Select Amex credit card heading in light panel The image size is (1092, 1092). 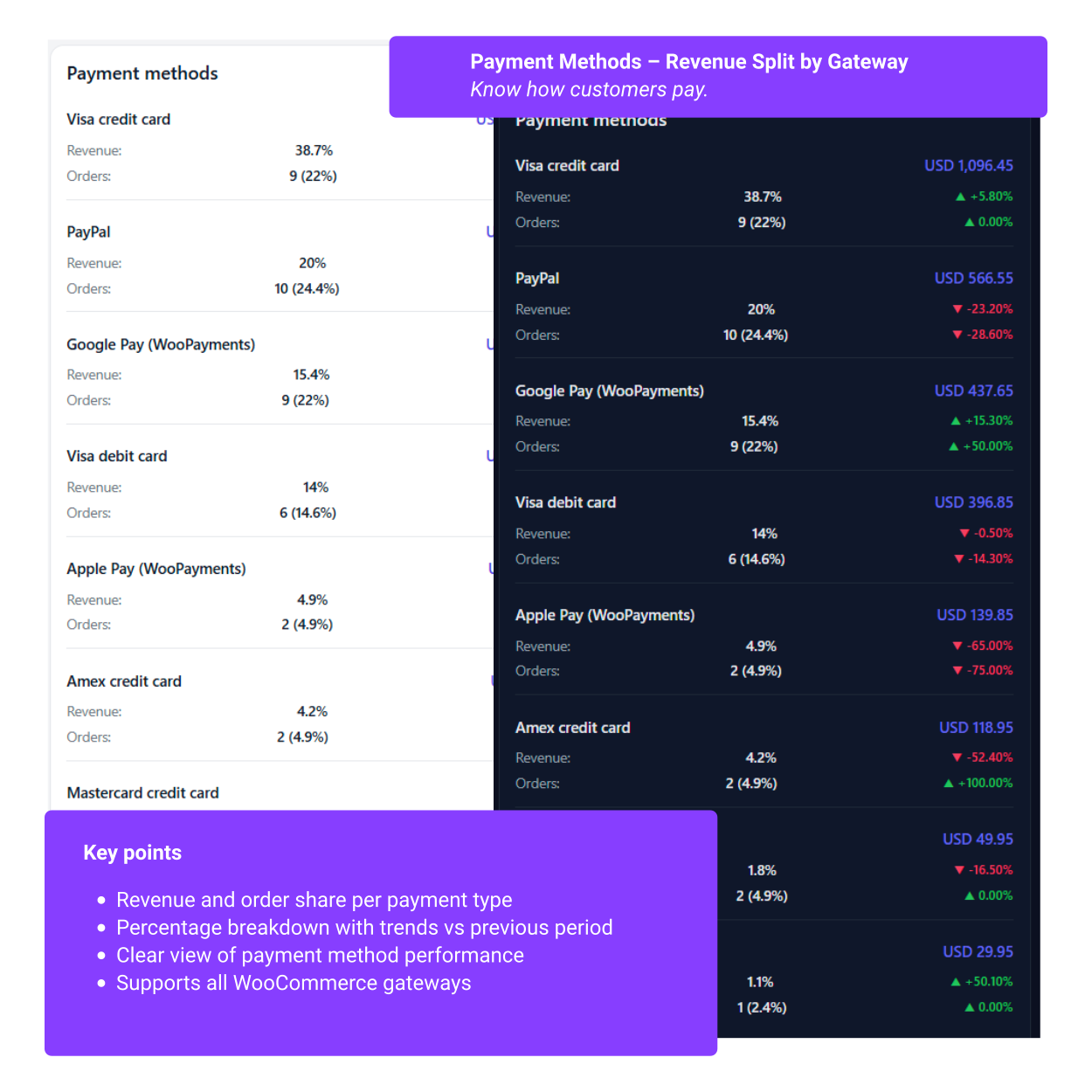[x=124, y=681]
